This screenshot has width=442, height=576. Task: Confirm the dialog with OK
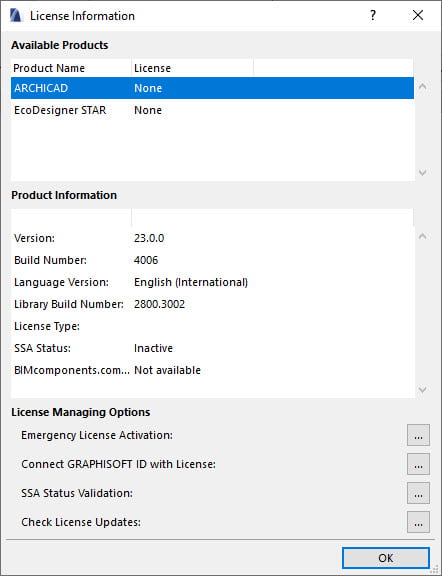385,558
